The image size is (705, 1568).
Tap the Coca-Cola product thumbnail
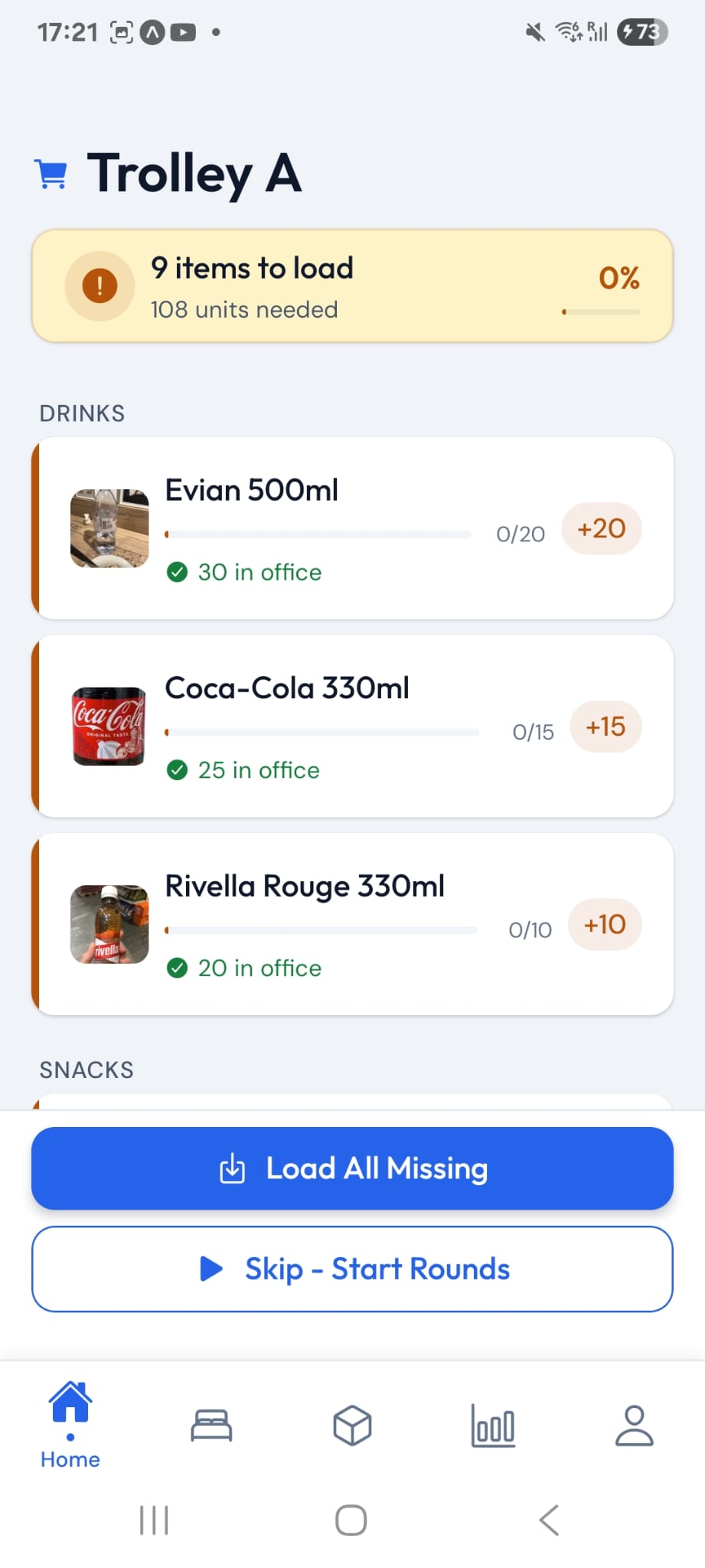(109, 727)
